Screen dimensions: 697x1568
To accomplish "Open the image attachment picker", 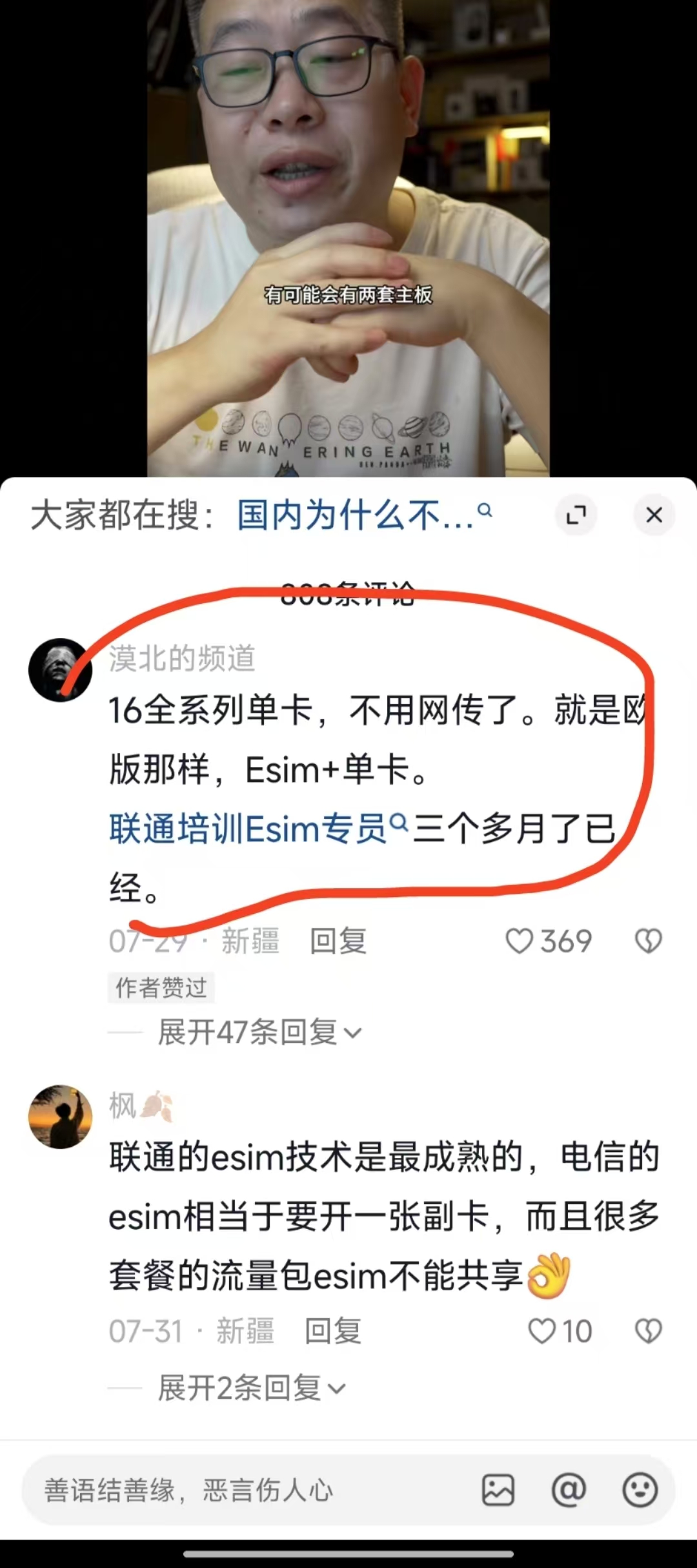I will 498,1490.
